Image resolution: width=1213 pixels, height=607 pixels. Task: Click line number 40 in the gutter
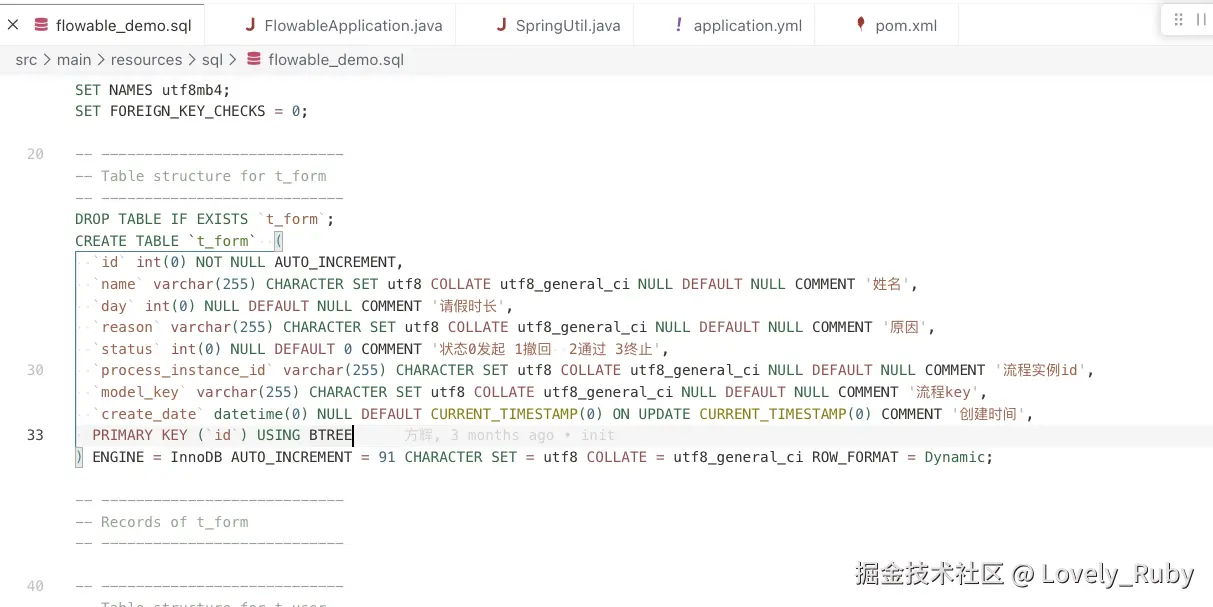click(35, 586)
